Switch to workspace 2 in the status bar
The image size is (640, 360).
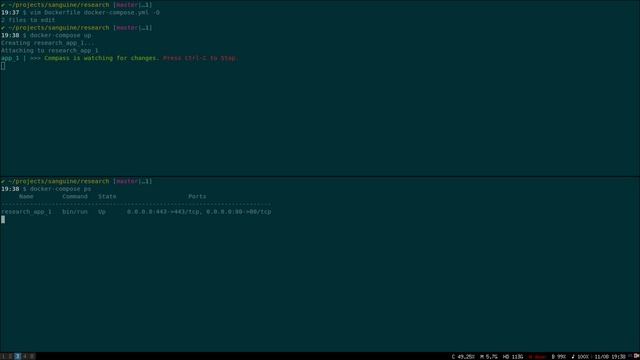coord(11,356)
